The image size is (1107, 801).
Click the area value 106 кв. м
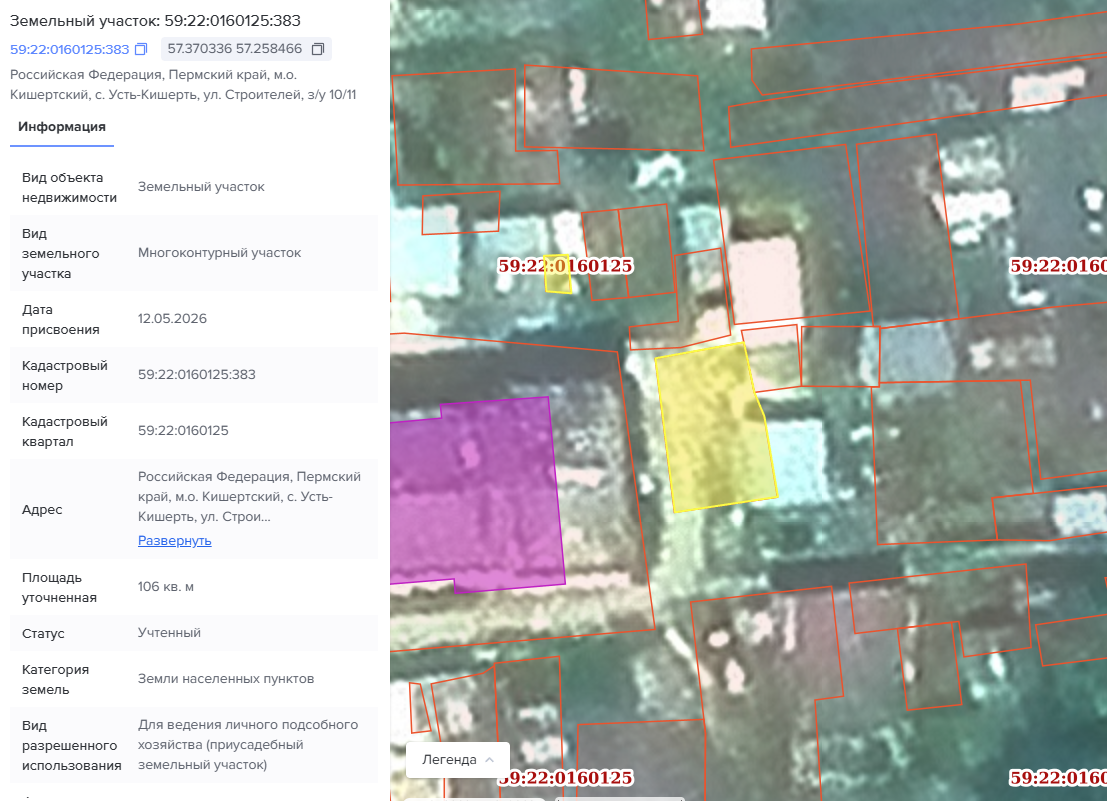166,586
